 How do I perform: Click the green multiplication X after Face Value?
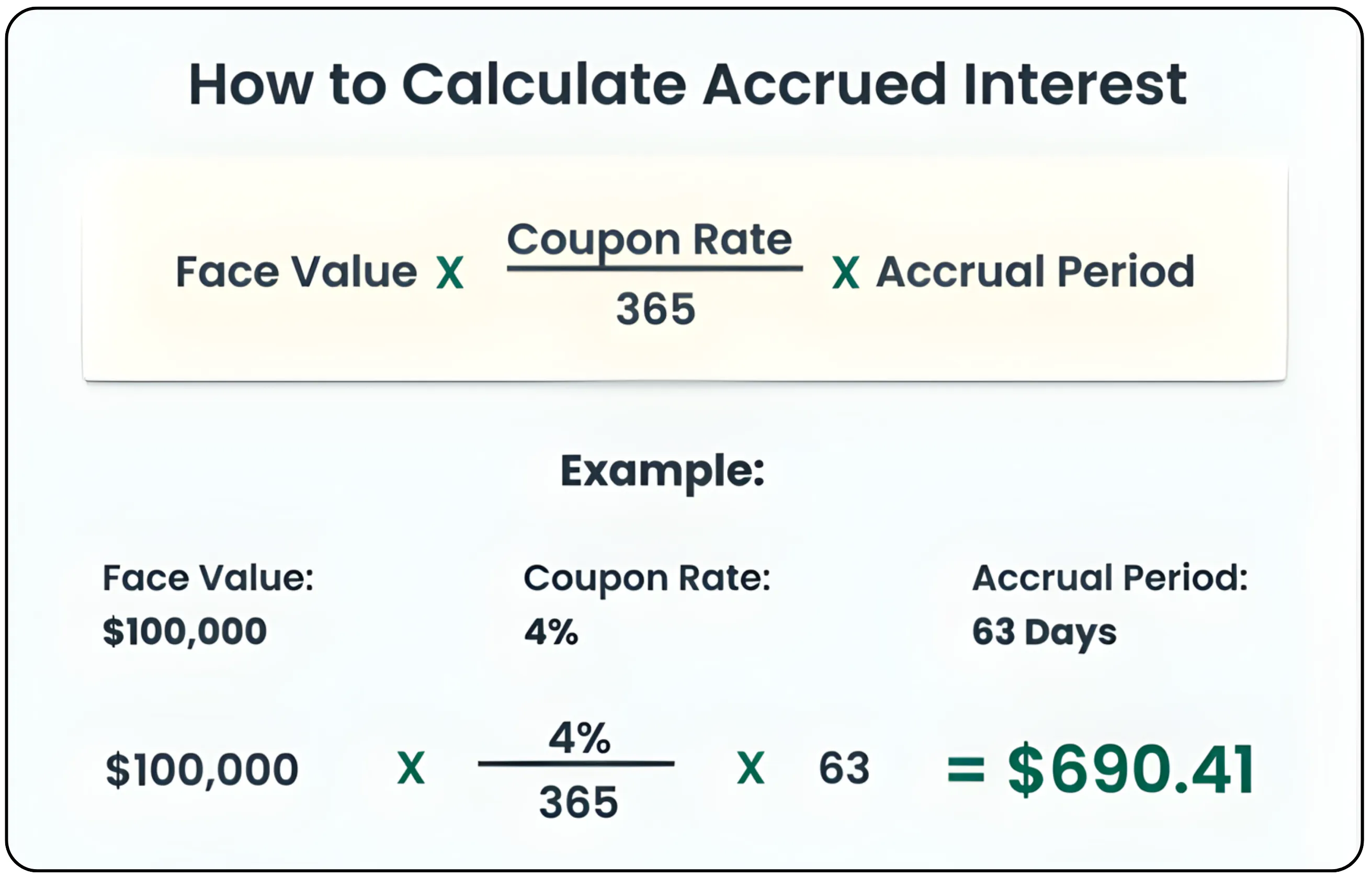tap(449, 273)
